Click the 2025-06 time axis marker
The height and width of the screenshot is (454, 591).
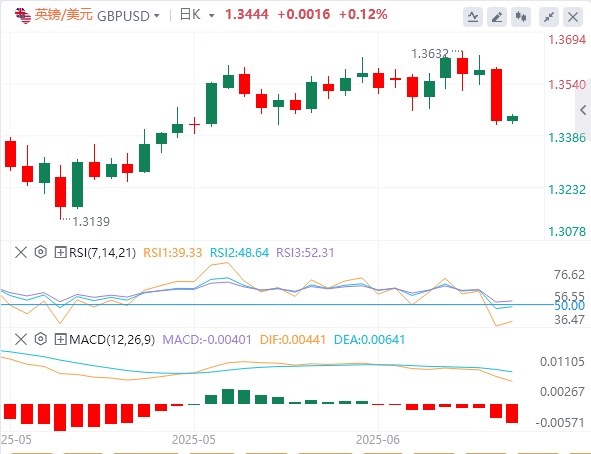tap(378, 440)
